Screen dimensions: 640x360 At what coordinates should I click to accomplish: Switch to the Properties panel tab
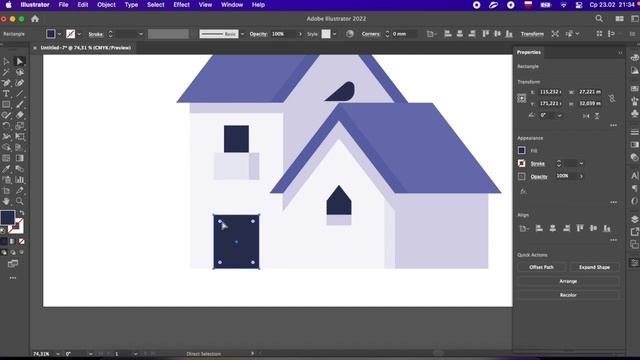[x=529, y=52]
